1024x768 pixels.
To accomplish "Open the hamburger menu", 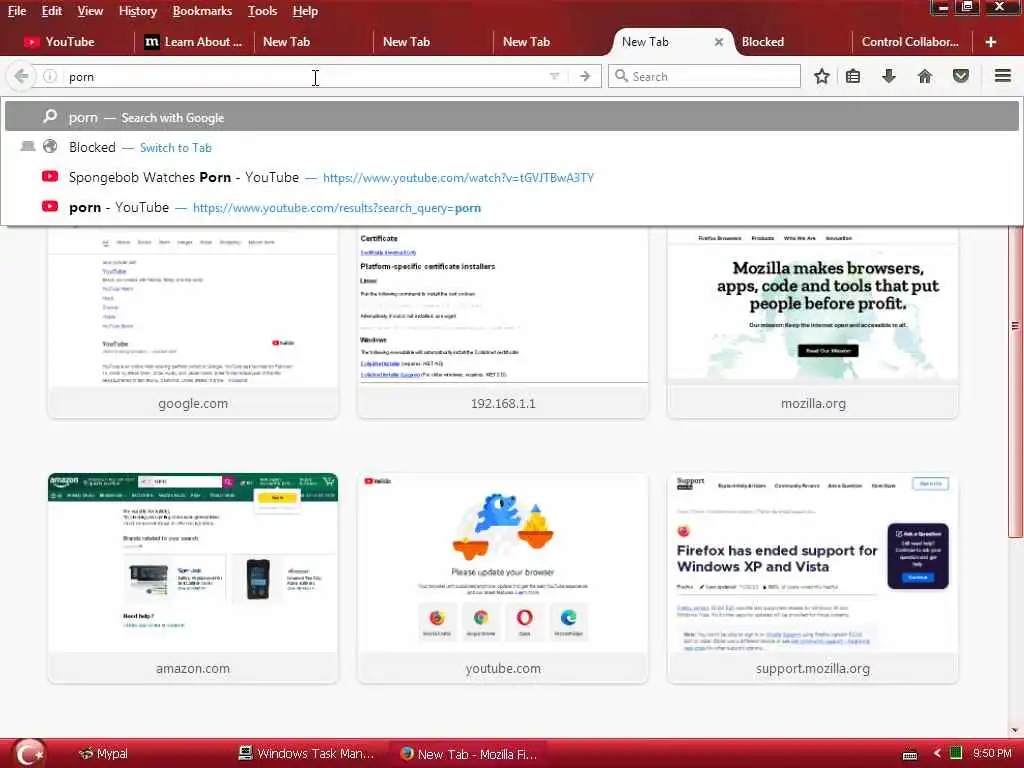I will (x=1003, y=76).
